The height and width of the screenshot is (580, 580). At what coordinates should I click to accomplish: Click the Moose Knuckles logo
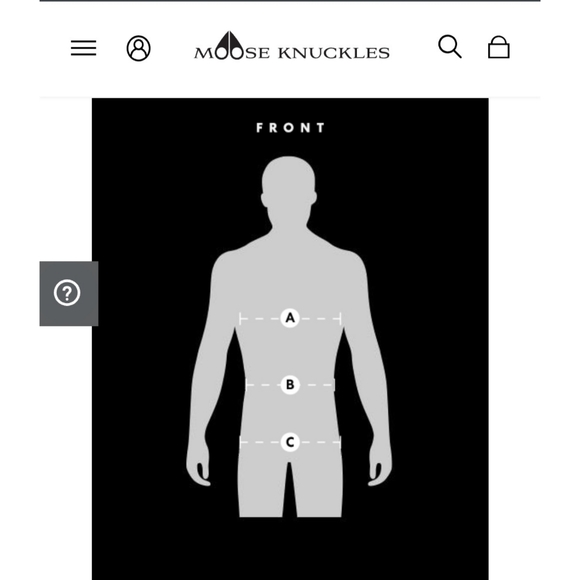click(292, 46)
